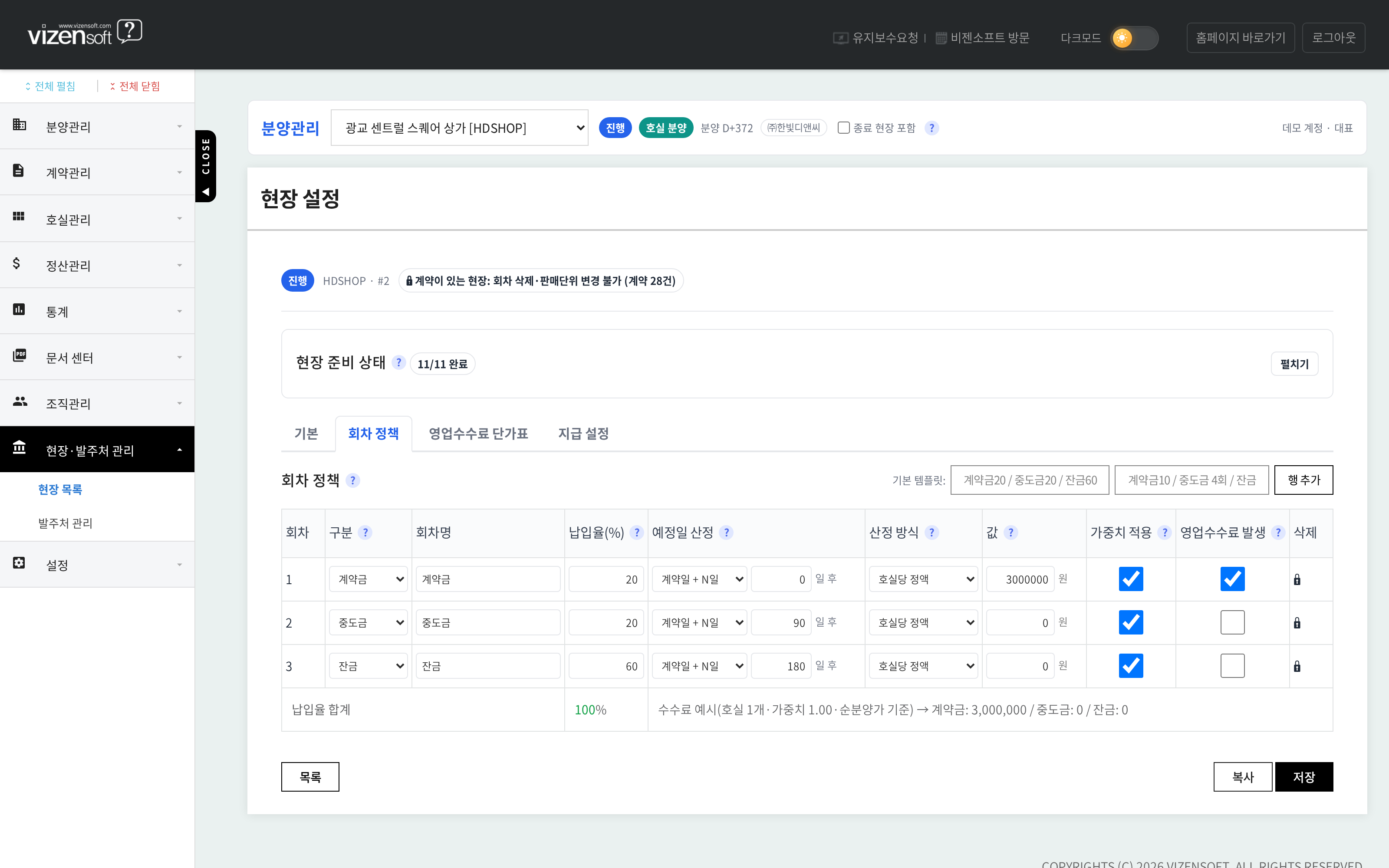Click the 저장 button
Screen dimensions: 1389x868
point(1304,777)
